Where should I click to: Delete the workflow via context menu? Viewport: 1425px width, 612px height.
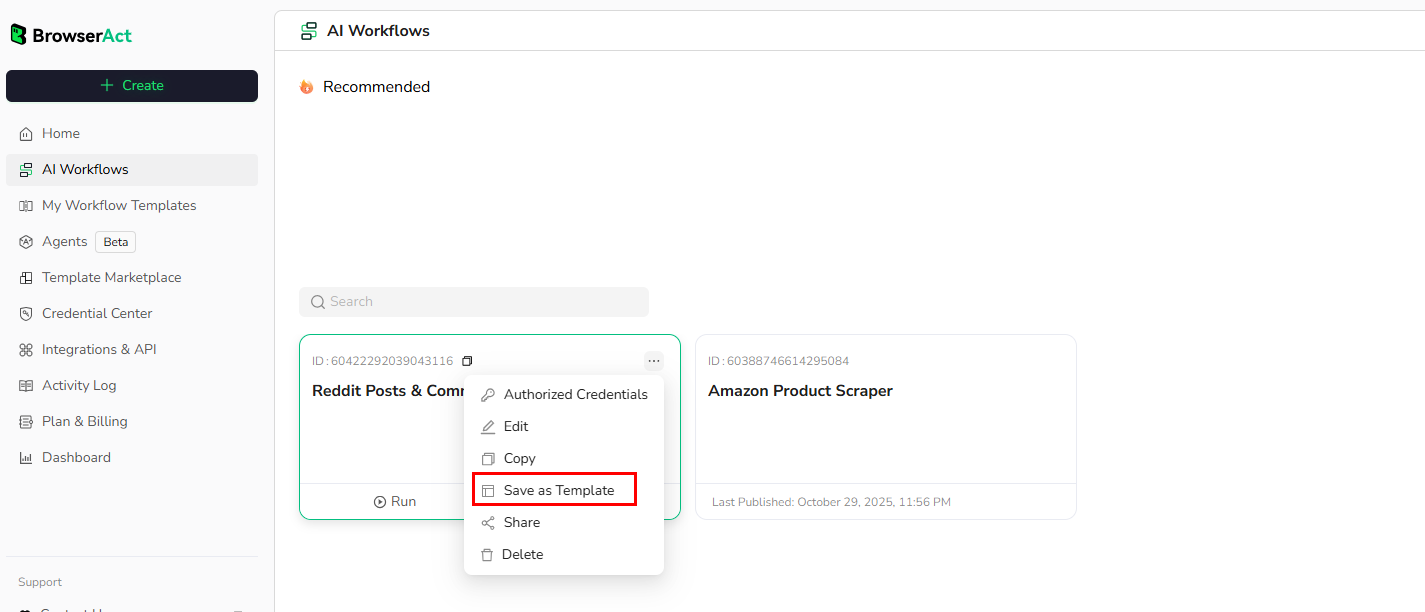522,555
